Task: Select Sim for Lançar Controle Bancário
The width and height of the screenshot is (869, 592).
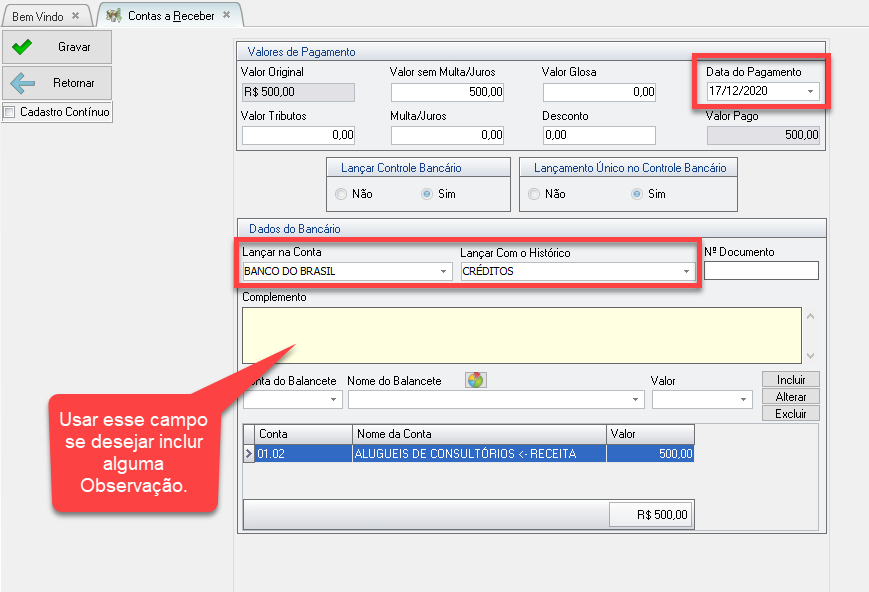Action: (x=427, y=194)
